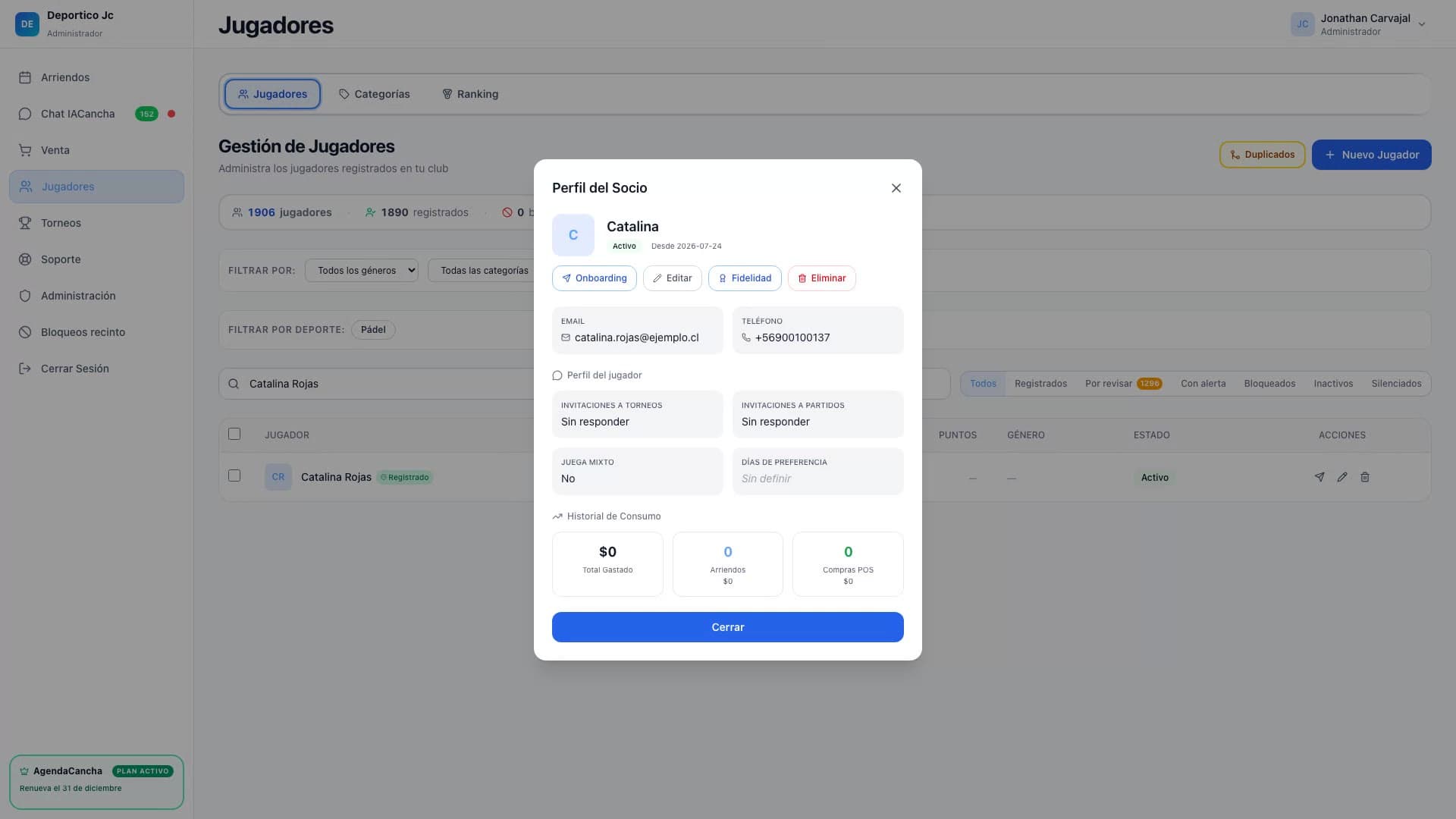Click pencil edit icon in Catalina Rojas row

pyautogui.click(x=1342, y=477)
